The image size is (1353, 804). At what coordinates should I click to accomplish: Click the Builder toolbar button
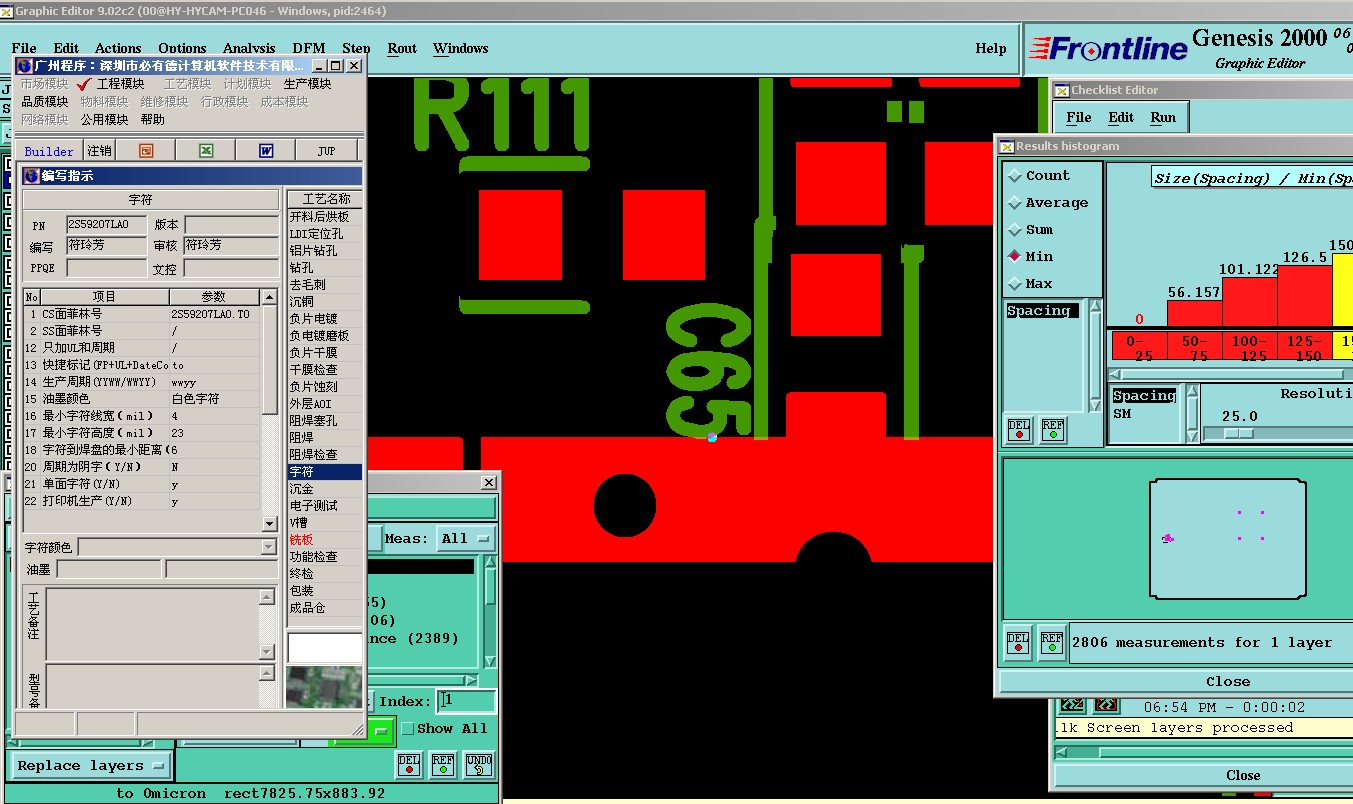point(49,151)
